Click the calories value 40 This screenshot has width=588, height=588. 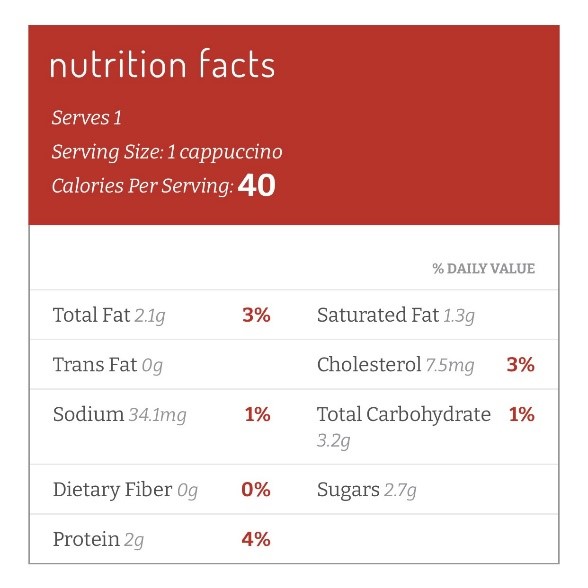coord(257,185)
